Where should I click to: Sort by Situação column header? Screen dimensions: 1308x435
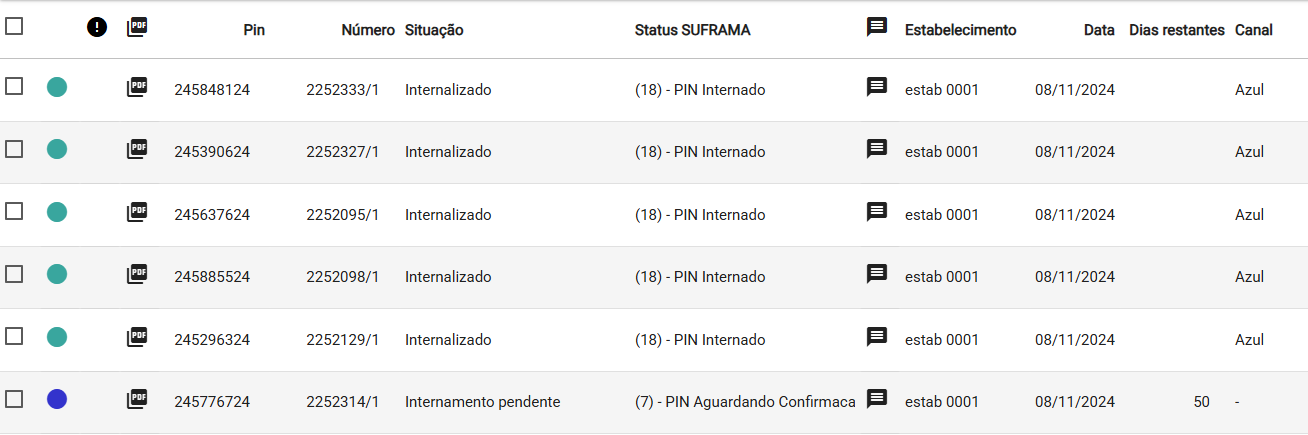coord(434,30)
